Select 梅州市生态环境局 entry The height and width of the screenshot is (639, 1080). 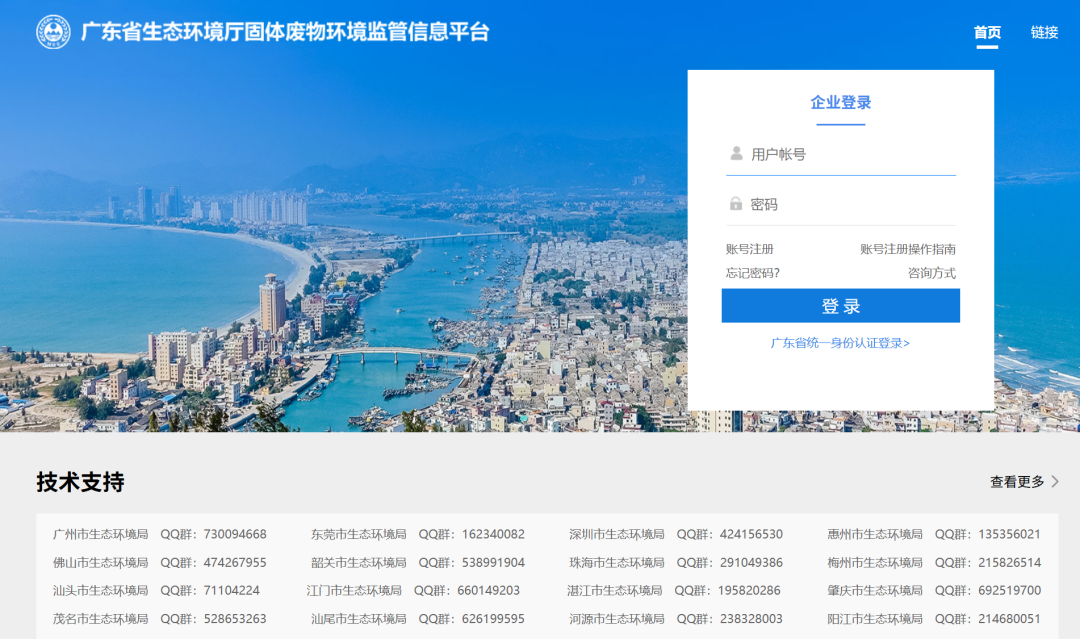tap(875, 563)
